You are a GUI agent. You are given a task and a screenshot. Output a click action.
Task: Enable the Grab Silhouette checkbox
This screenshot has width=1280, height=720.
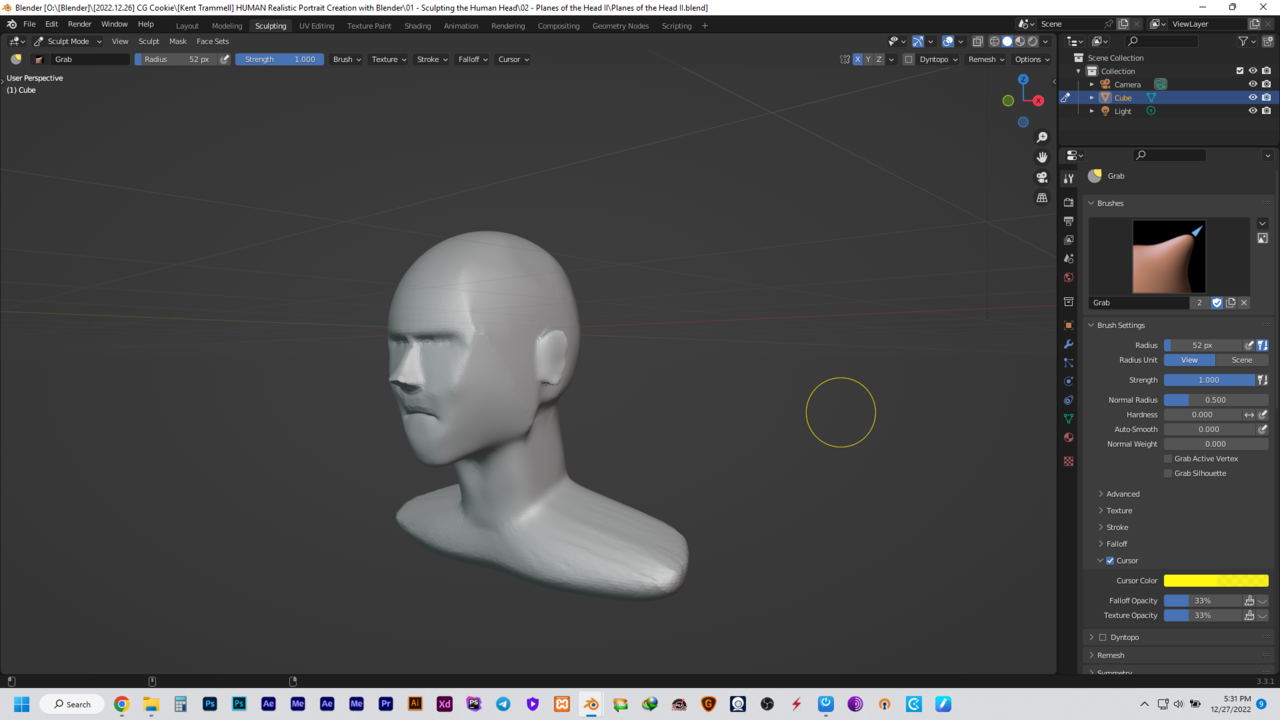pos(1168,473)
